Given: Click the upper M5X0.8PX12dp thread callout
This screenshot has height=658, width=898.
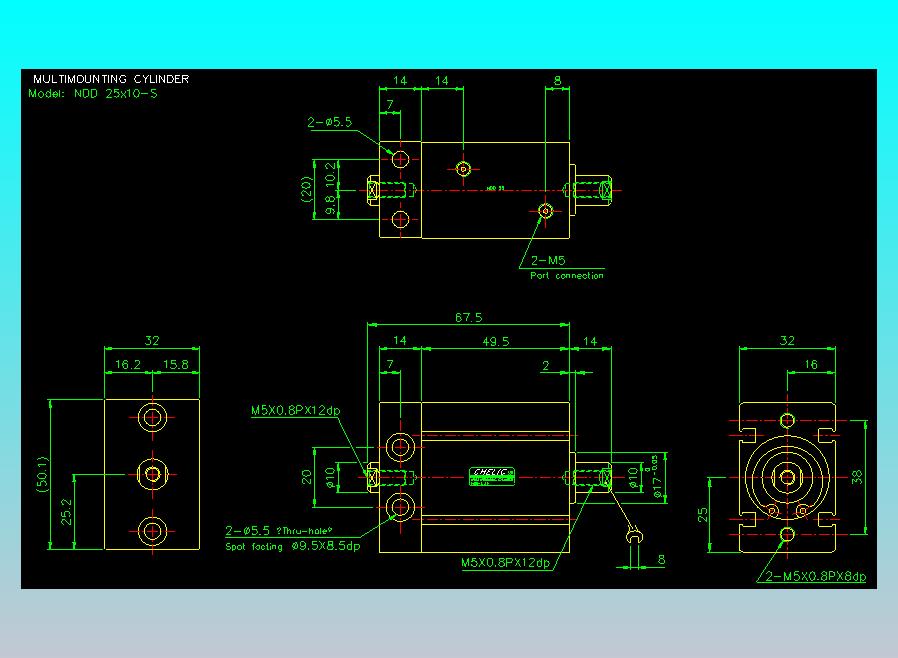Looking at the screenshot, I should tap(296, 411).
